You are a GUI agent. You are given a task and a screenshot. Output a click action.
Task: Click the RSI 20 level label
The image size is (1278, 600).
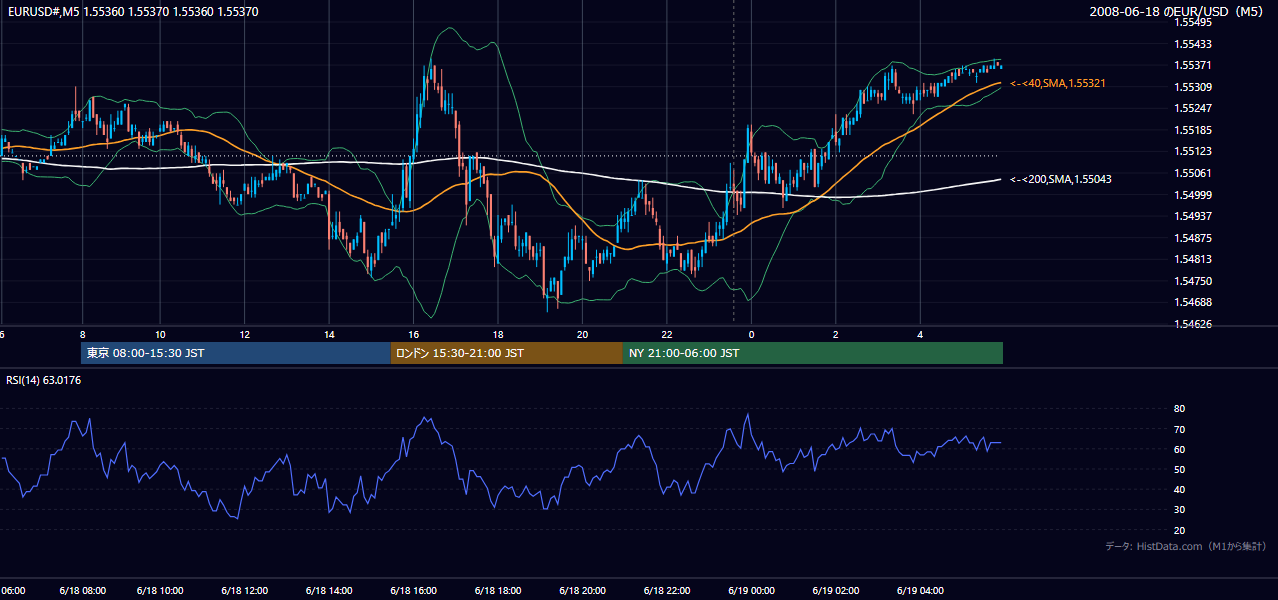(x=1179, y=530)
